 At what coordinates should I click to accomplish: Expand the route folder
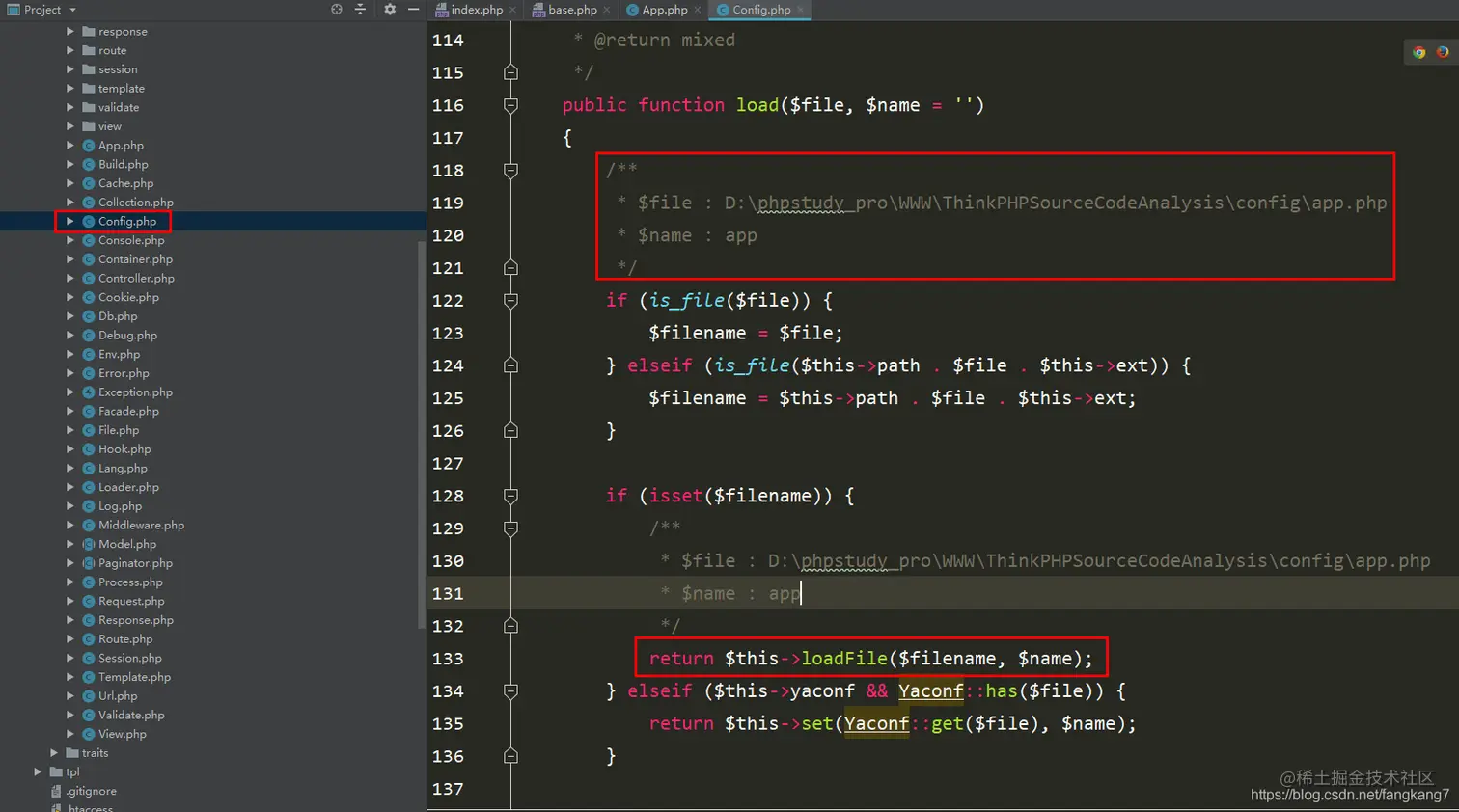[69, 50]
